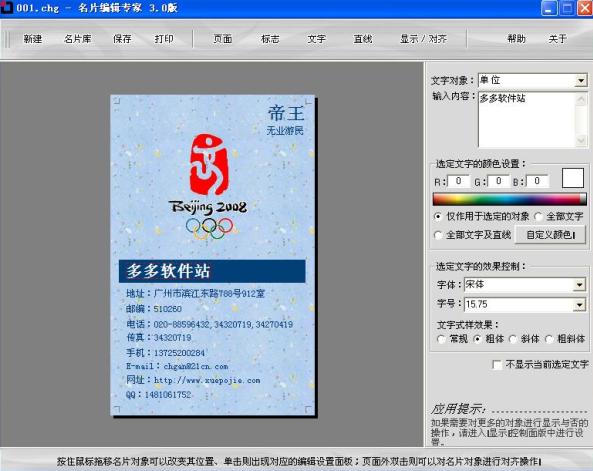Image resolution: width=593 pixels, height=471 pixels.
Task: Click the 帮助 help button
Action: coord(516,39)
